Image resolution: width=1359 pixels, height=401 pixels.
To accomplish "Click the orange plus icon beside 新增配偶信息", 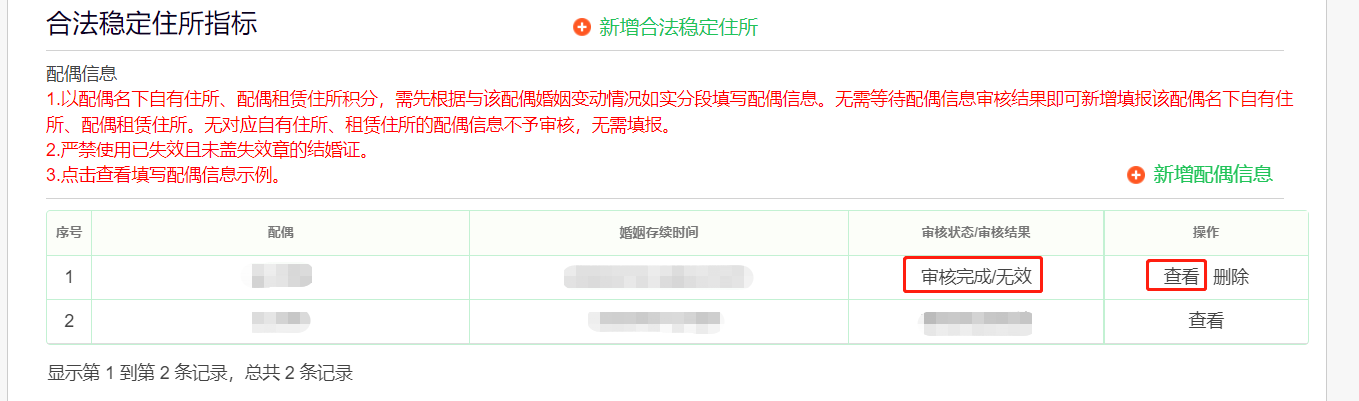I will pos(1135,175).
